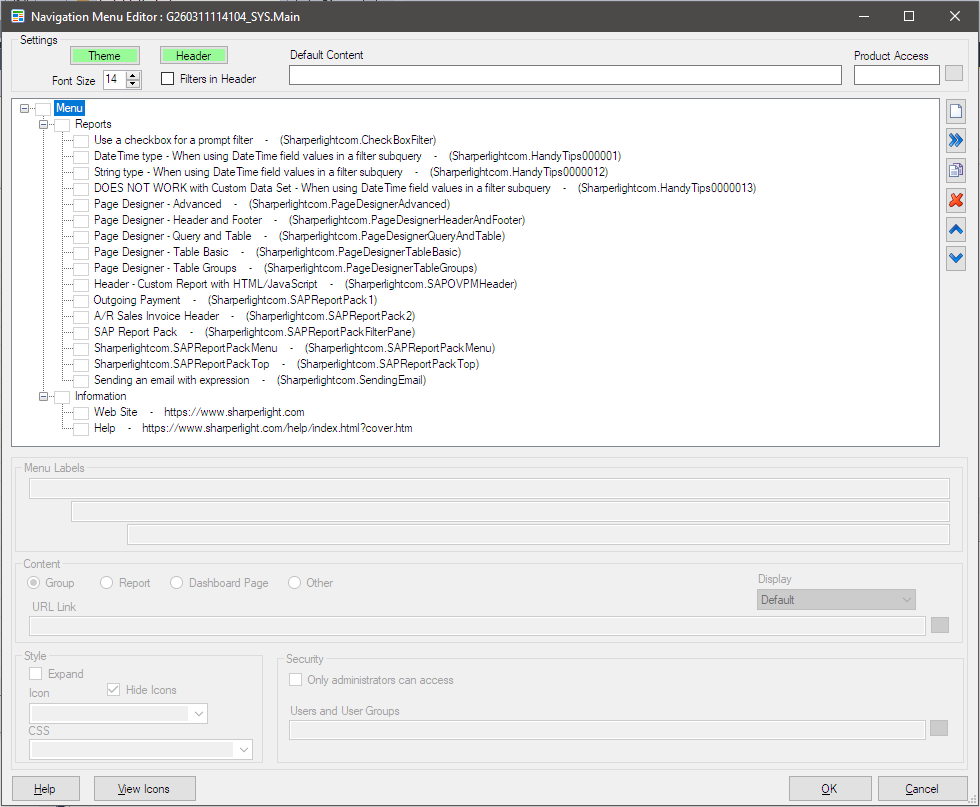This screenshot has height=807, width=980.
Task: Click the copy menu item icon
Action: pos(956,170)
